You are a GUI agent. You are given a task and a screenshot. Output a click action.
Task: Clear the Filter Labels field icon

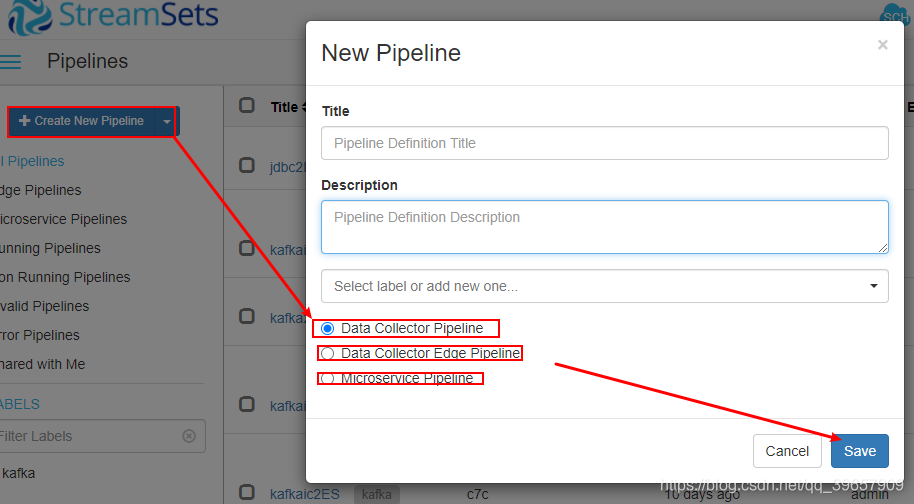click(x=189, y=436)
